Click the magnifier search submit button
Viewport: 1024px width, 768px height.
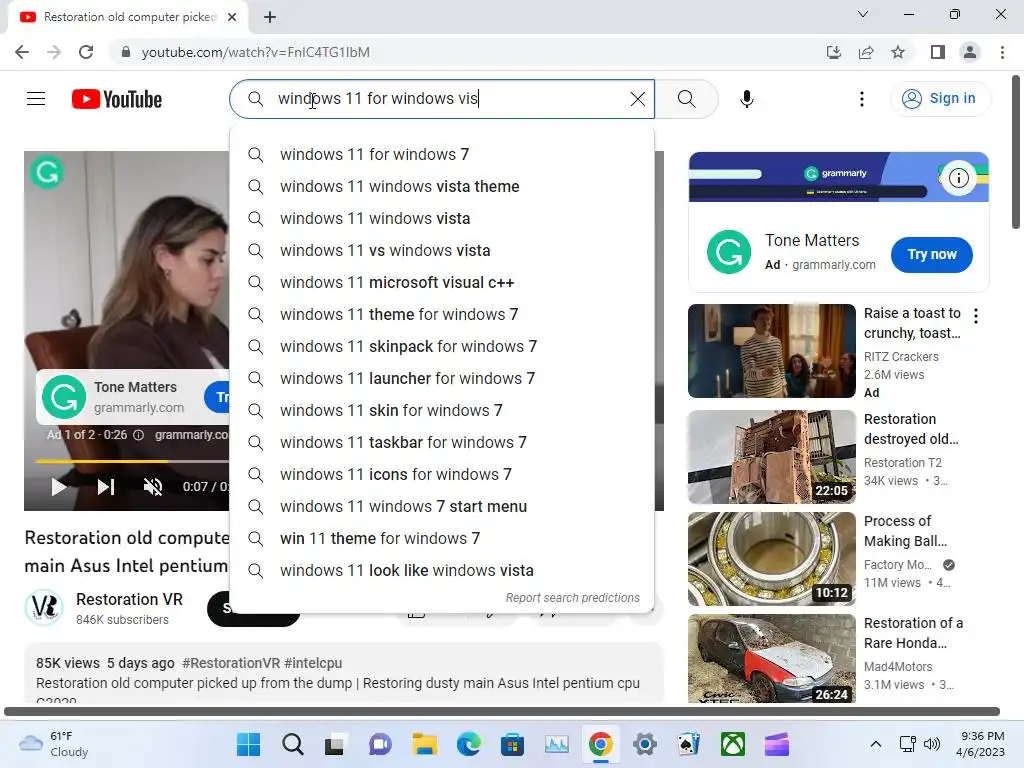click(686, 99)
